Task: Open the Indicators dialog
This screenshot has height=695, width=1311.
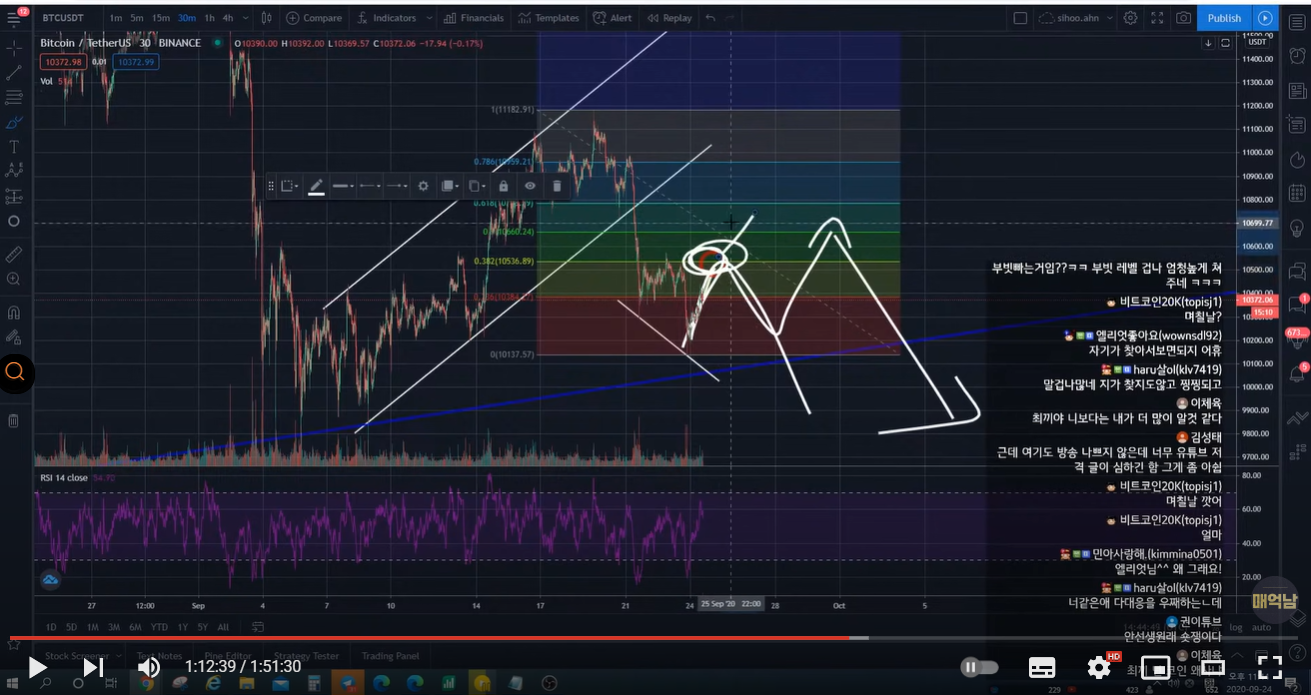Action: [x=386, y=18]
